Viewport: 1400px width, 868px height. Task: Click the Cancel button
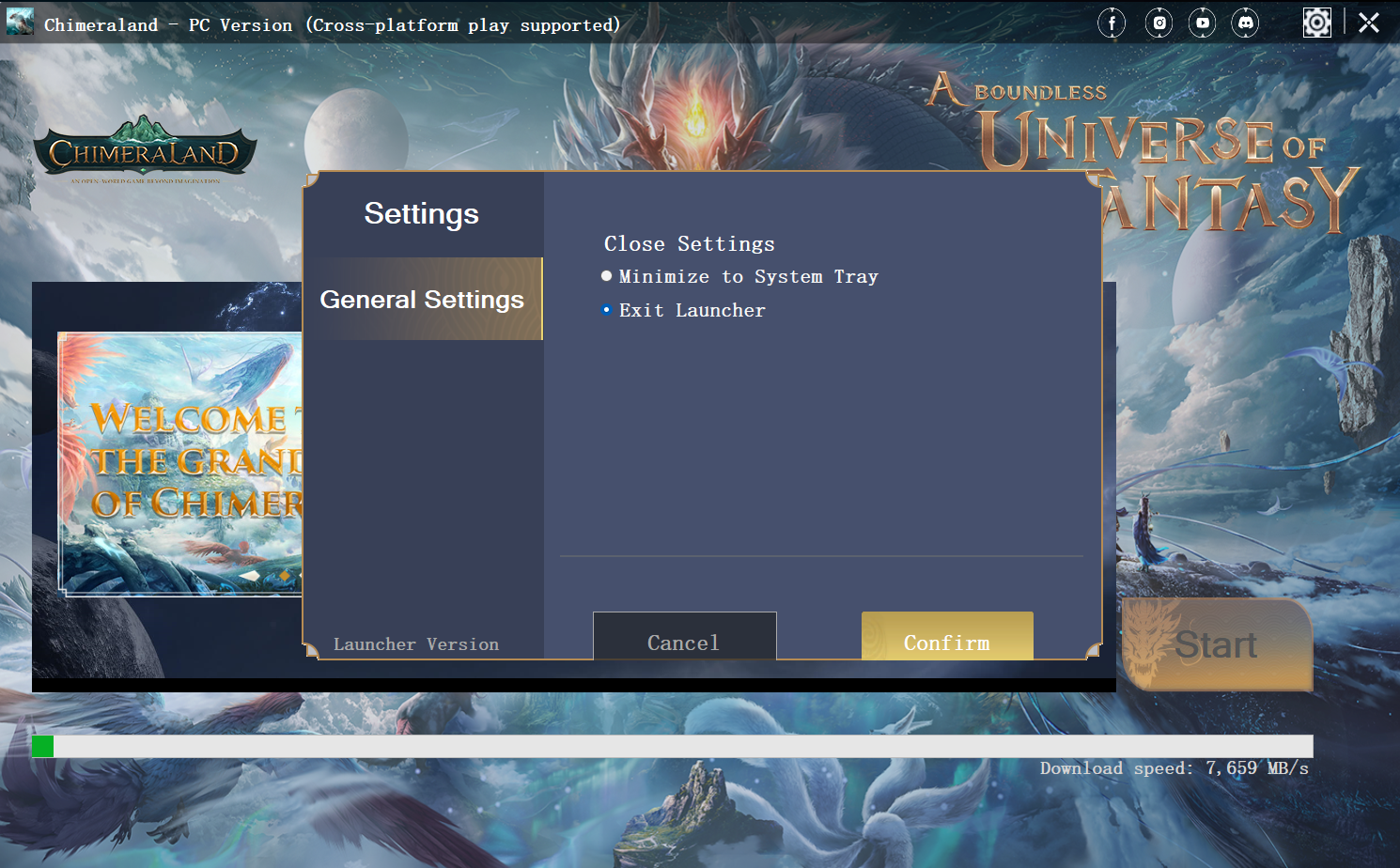pos(685,636)
